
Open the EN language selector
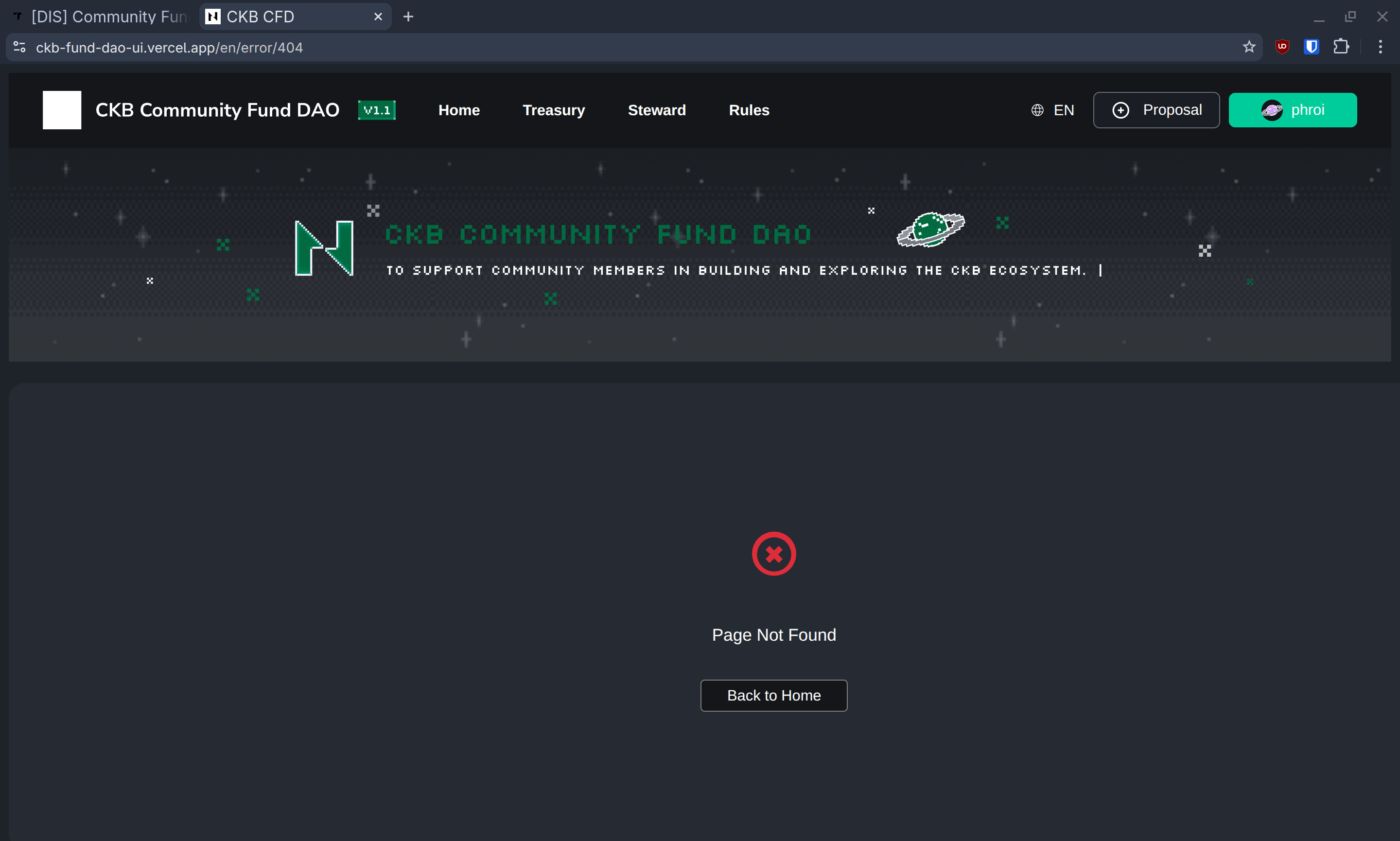(x=1053, y=110)
